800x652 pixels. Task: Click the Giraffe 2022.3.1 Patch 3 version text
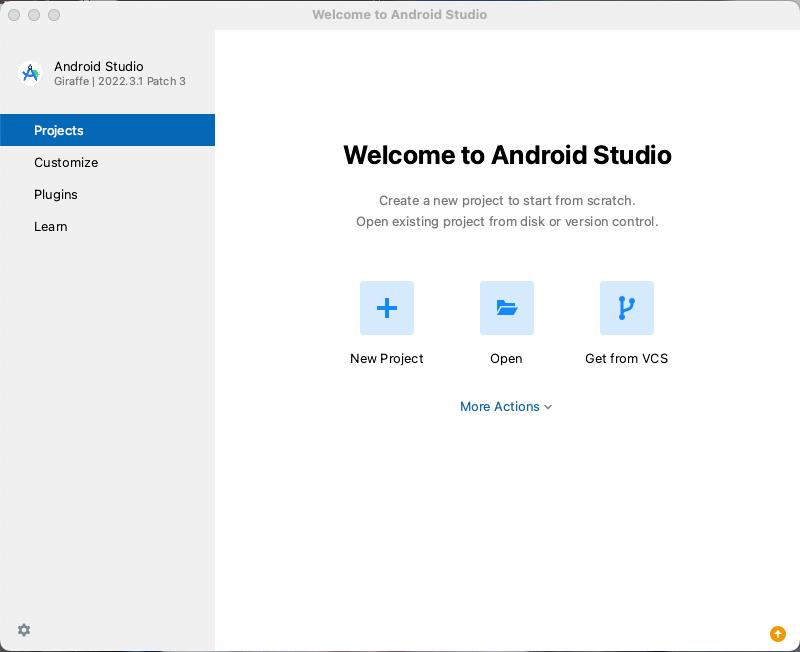click(x=120, y=81)
